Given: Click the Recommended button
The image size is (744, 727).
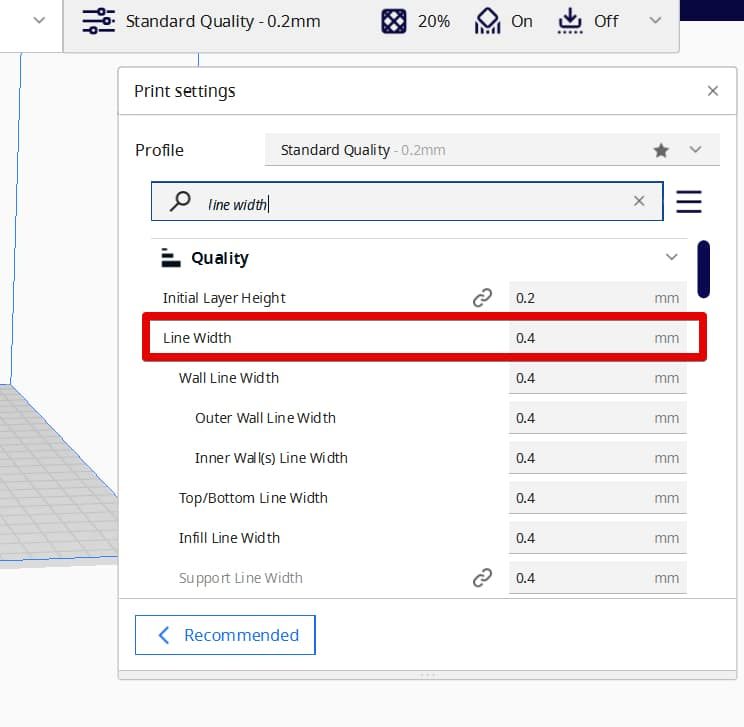Looking at the screenshot, I should tap(225, 635).
